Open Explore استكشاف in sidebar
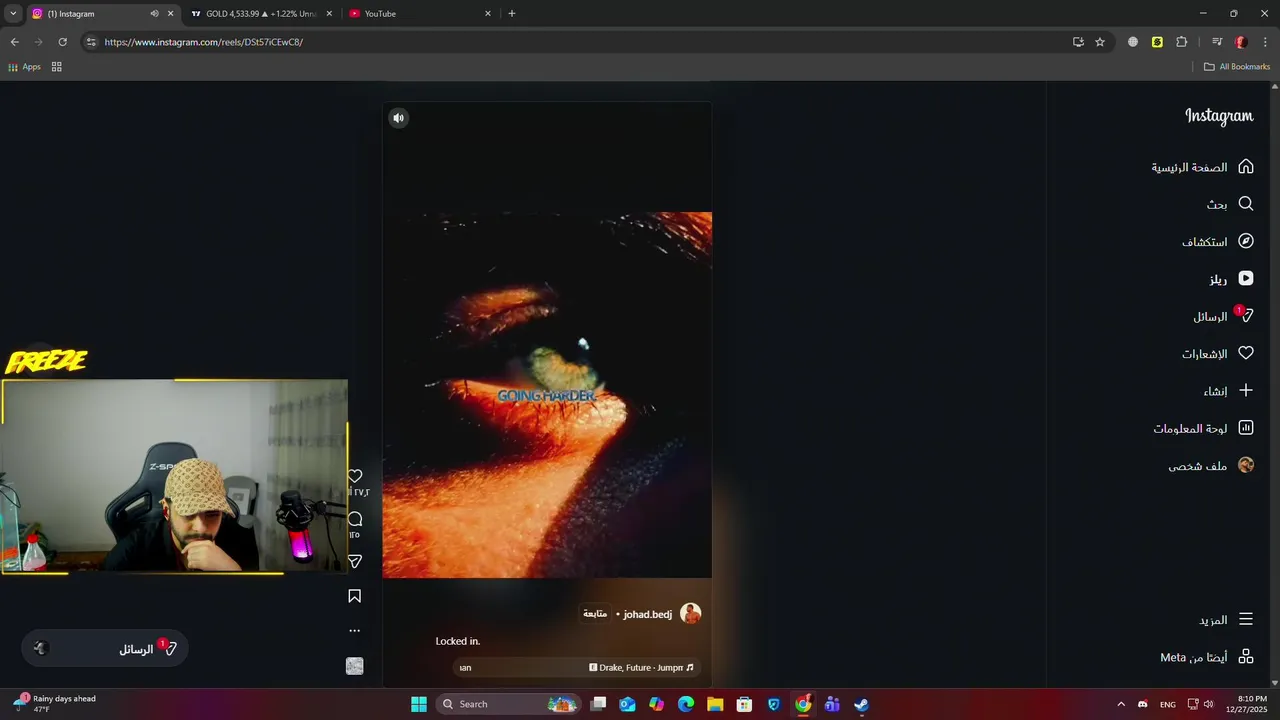This screenshot has width=1280, height=720. pyautogui.click(x=1217, y=241)
